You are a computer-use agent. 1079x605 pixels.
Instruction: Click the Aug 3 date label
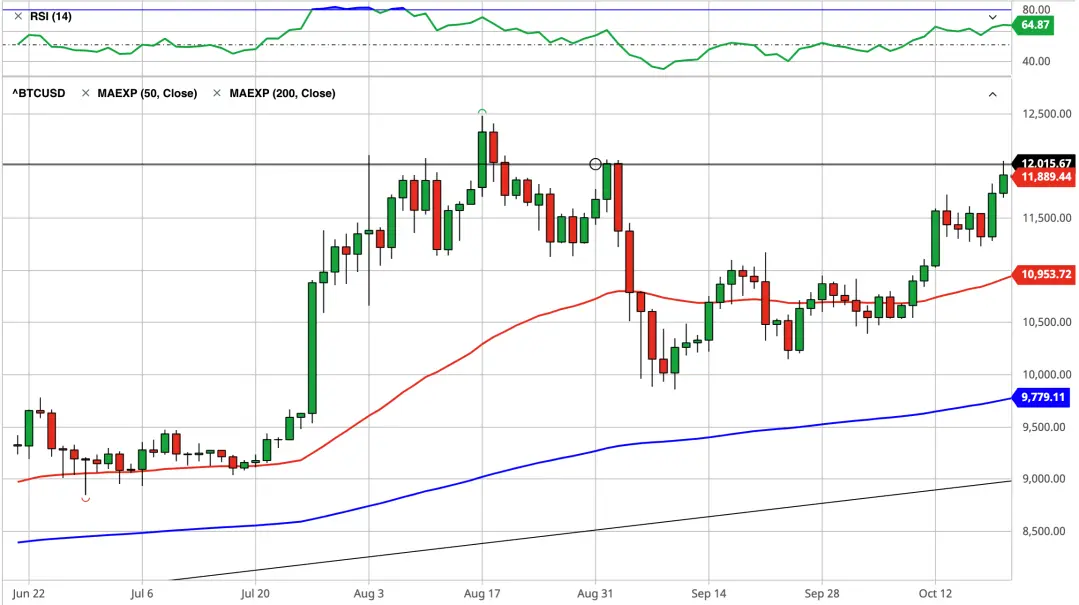[369, 593]
